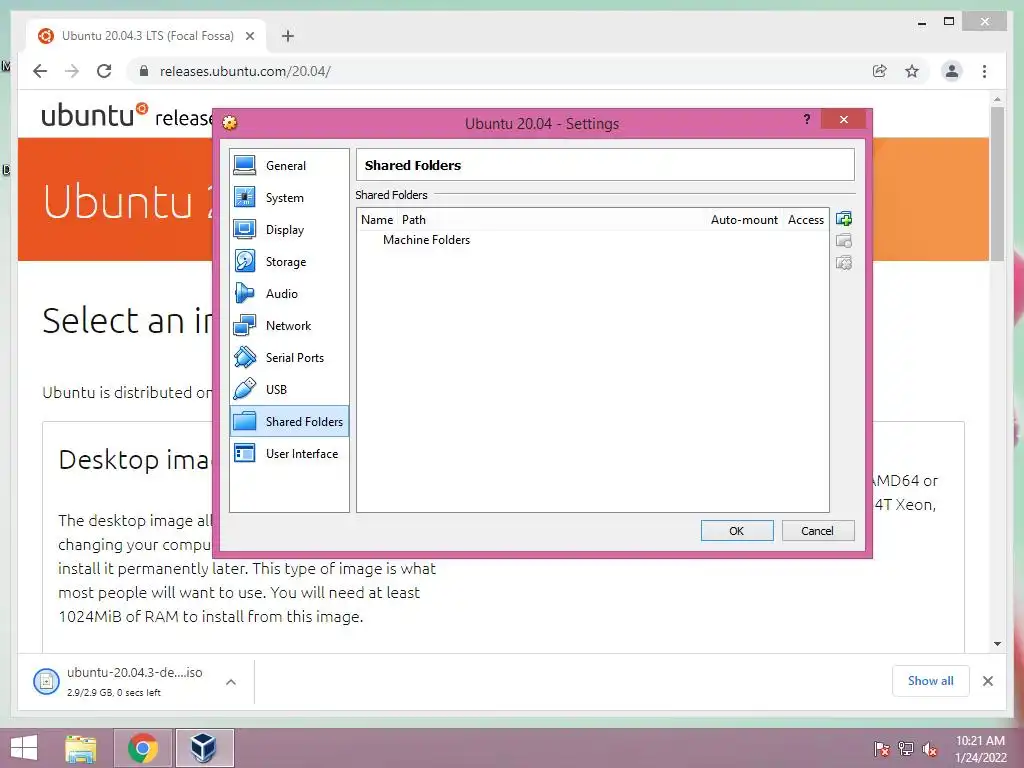1024x768 pixels.
Task: Open Action Center flag tray icon
Action: (881, 749)
